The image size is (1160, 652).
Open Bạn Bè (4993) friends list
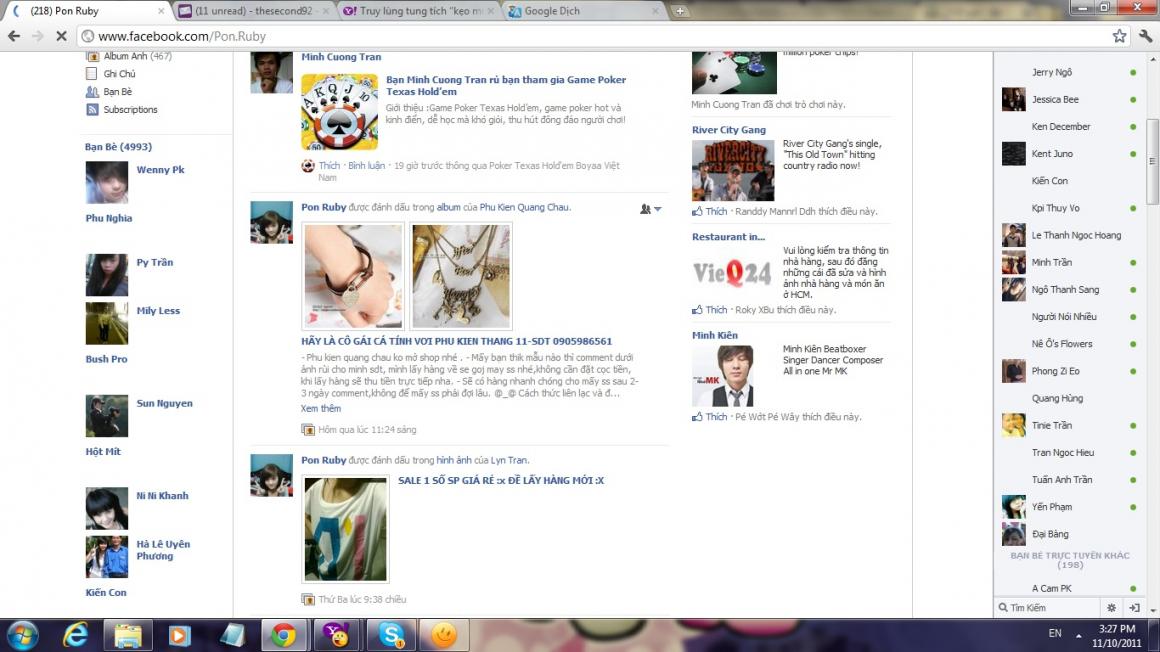[118, 147]
